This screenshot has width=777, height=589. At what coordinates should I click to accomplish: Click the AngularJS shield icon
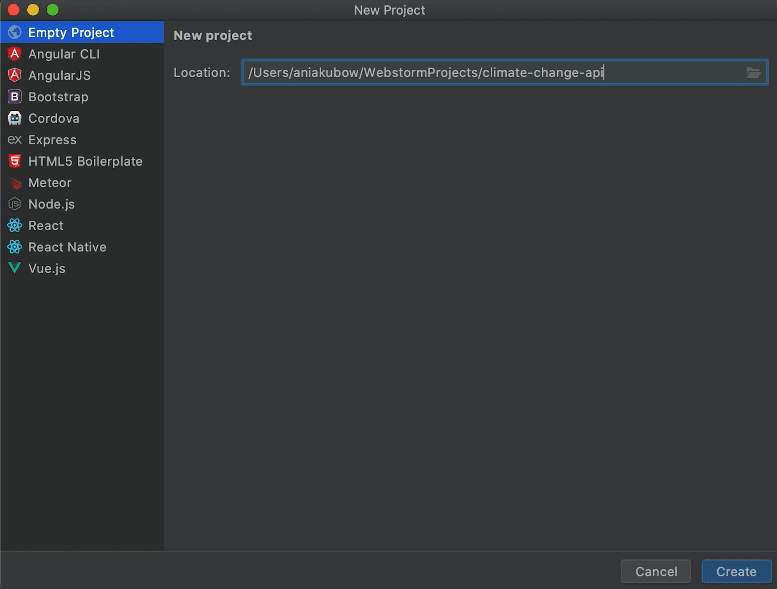click(x=14, y=75)
